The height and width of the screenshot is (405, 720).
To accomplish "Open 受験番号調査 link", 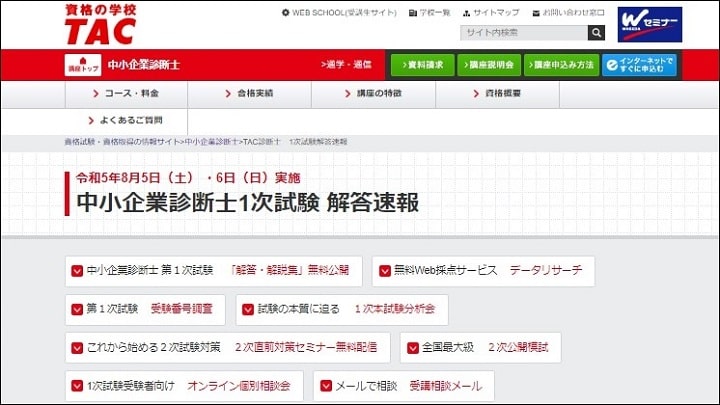I will pos(181,309).
